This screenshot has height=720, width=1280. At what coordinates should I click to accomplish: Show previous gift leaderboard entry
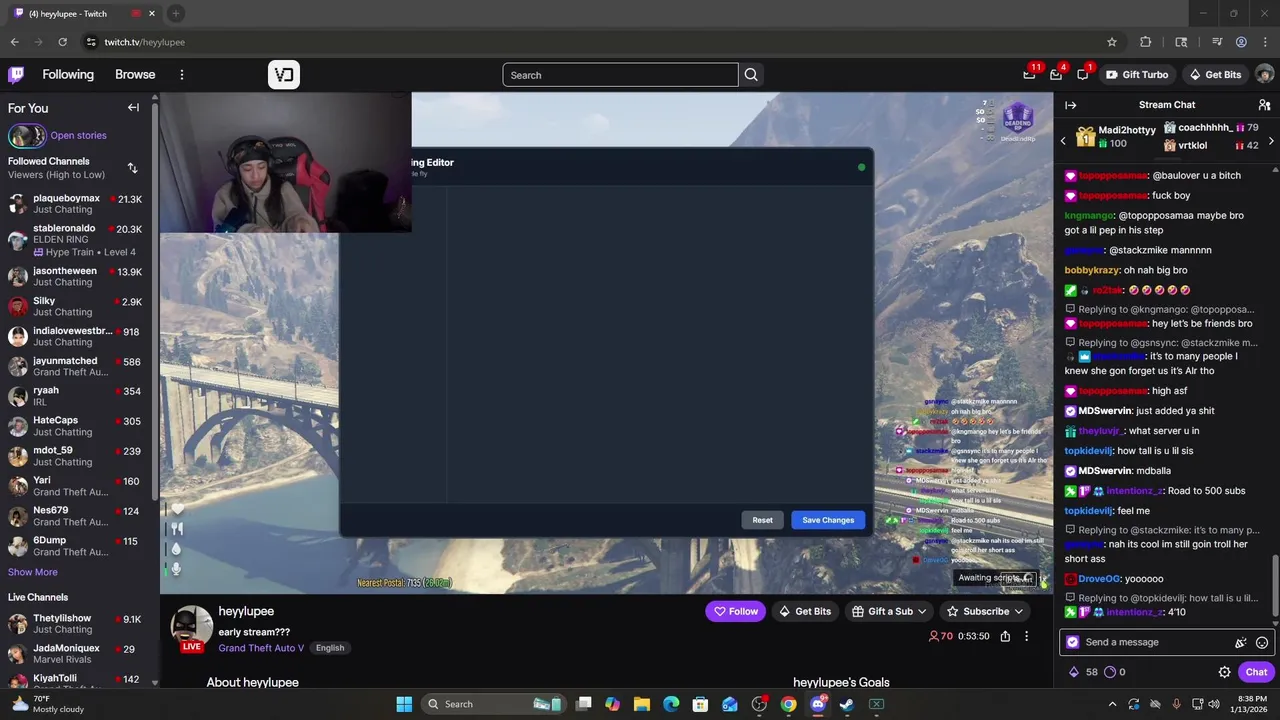[1063, 141]
